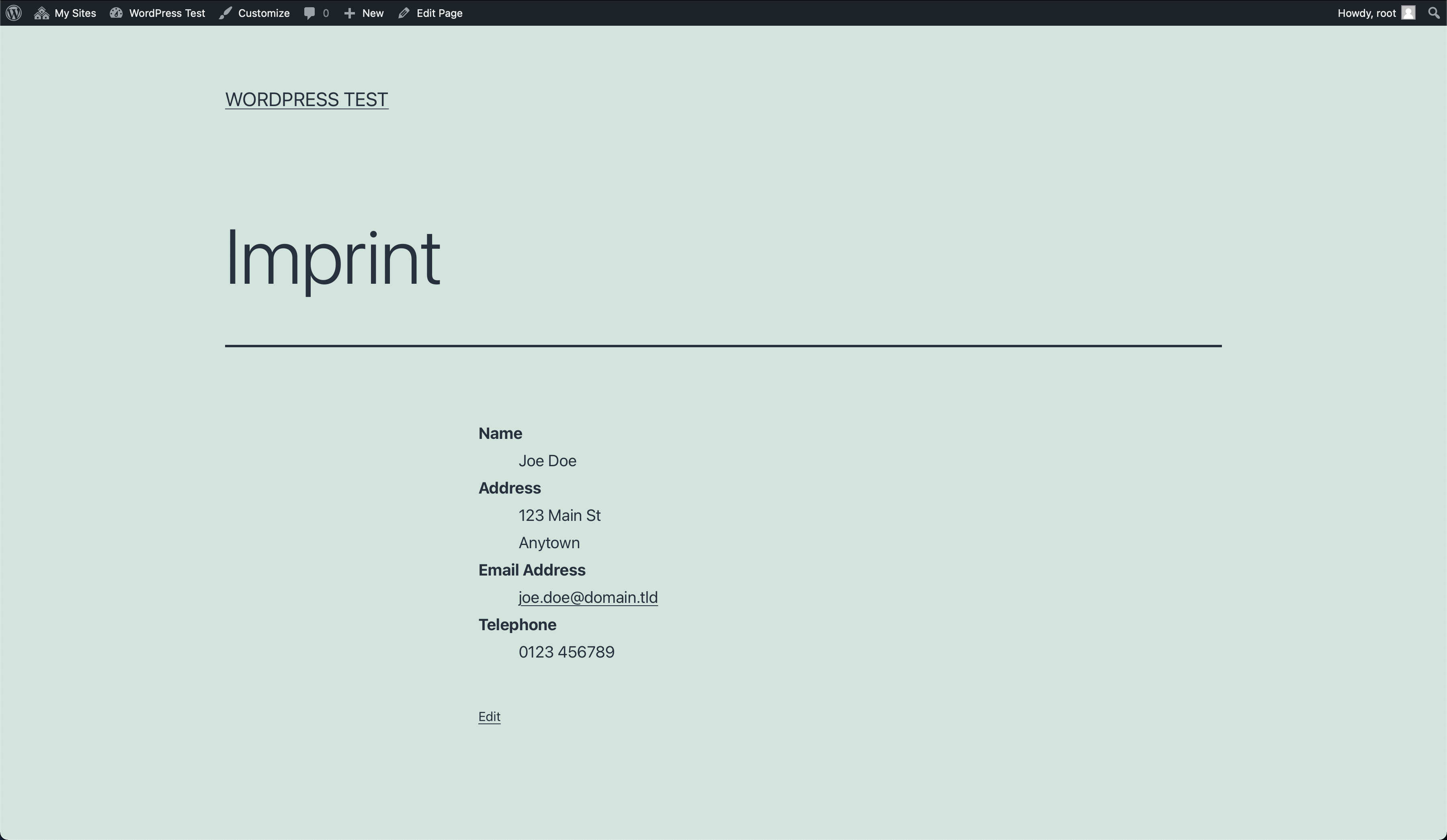Click the joe.doe@domain.tld email link
Image resolution: width=1447 pixels, height=840 pixels.
click(588, 597)
